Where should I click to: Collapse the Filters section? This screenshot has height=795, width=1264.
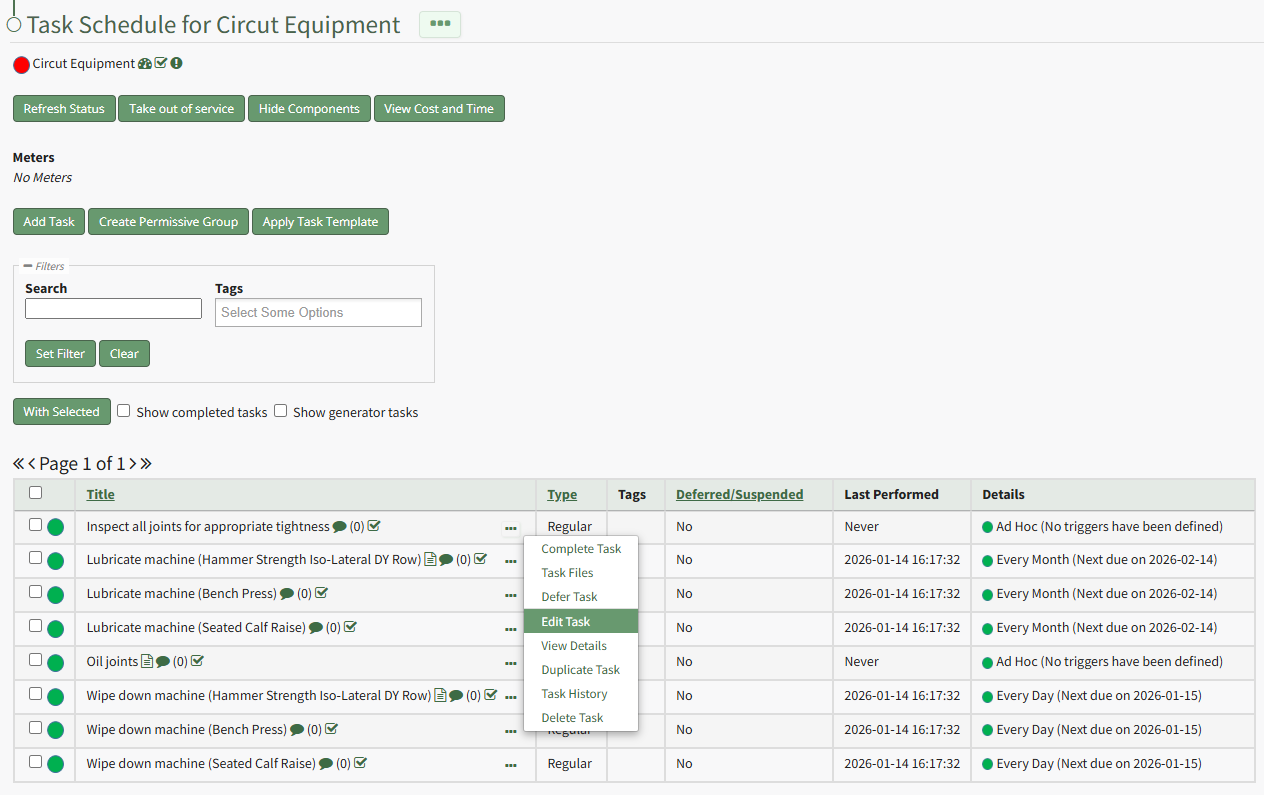(28, 266)
